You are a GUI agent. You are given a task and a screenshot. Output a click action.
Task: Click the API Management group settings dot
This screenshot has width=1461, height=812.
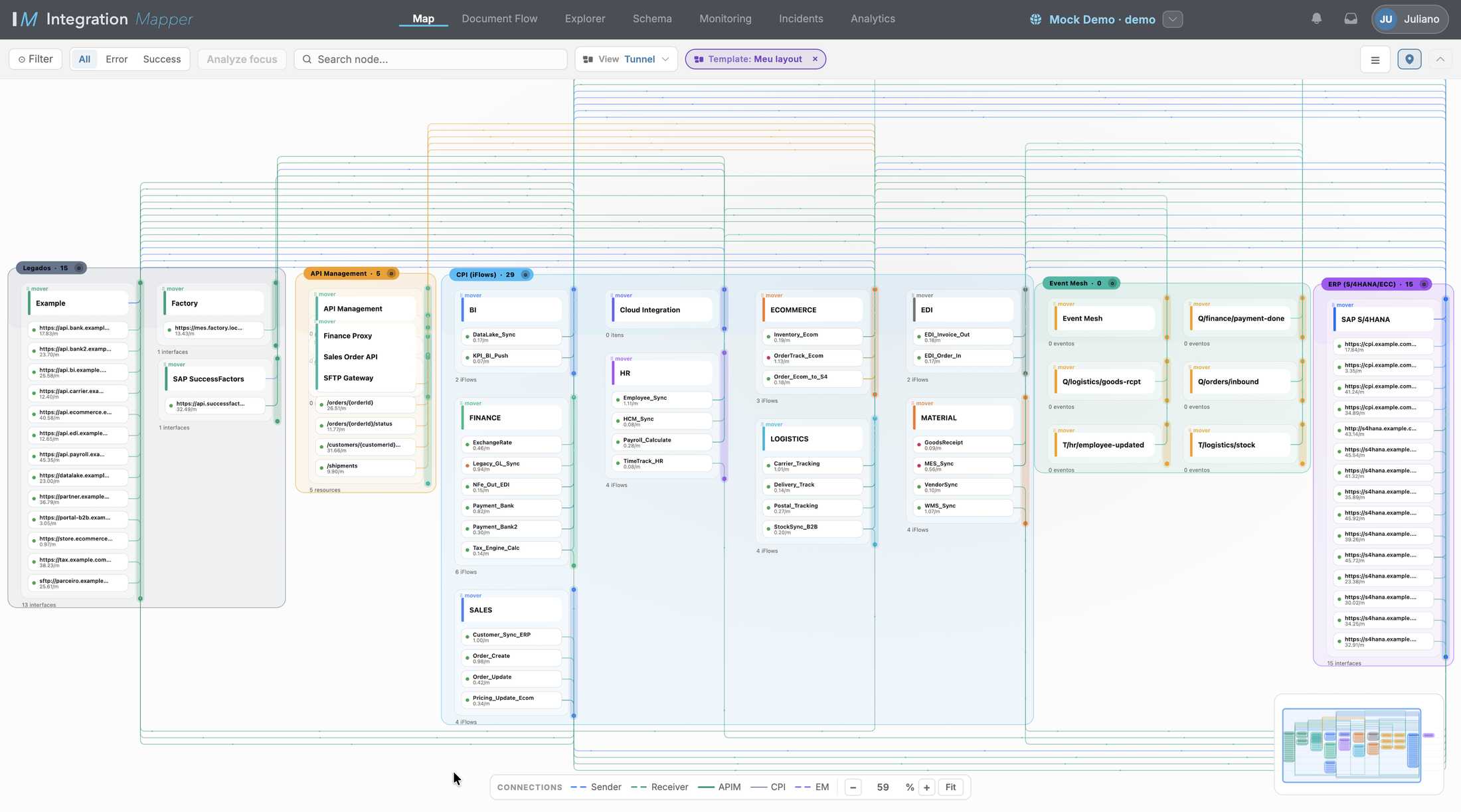point(391,274)
